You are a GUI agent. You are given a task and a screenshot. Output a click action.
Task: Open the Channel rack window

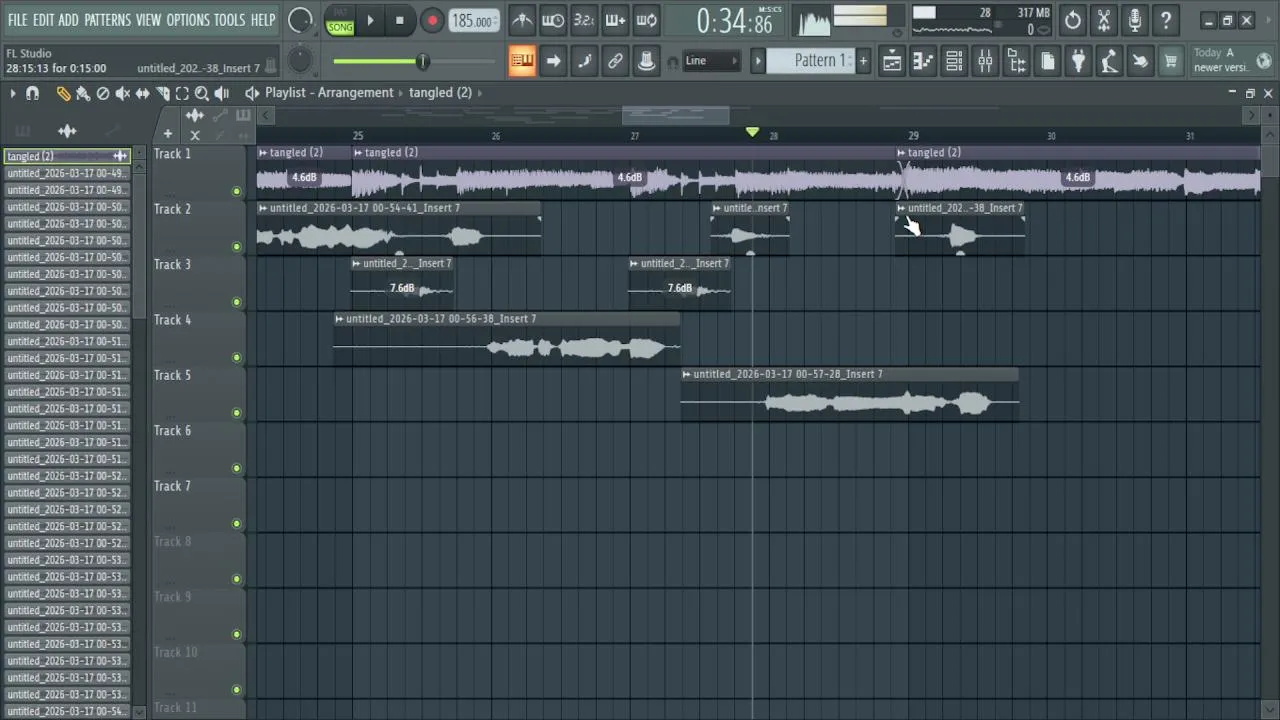point(954,61)
